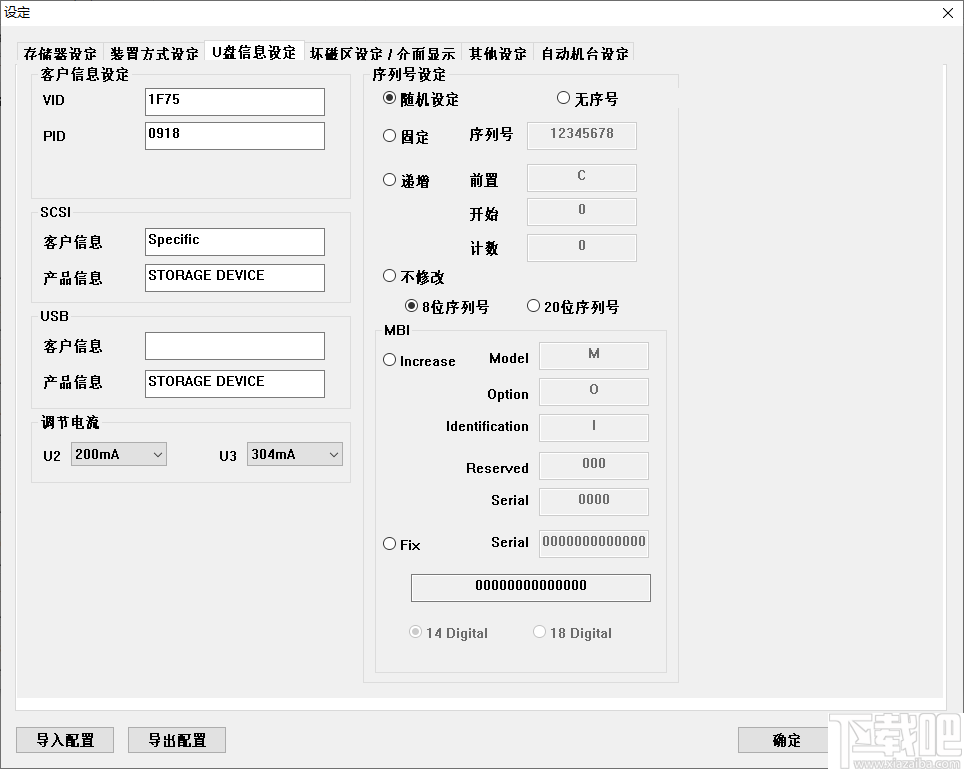Click the VID input field containing 1F75
The height and width of the screenshot is (769, 964).
234,101
